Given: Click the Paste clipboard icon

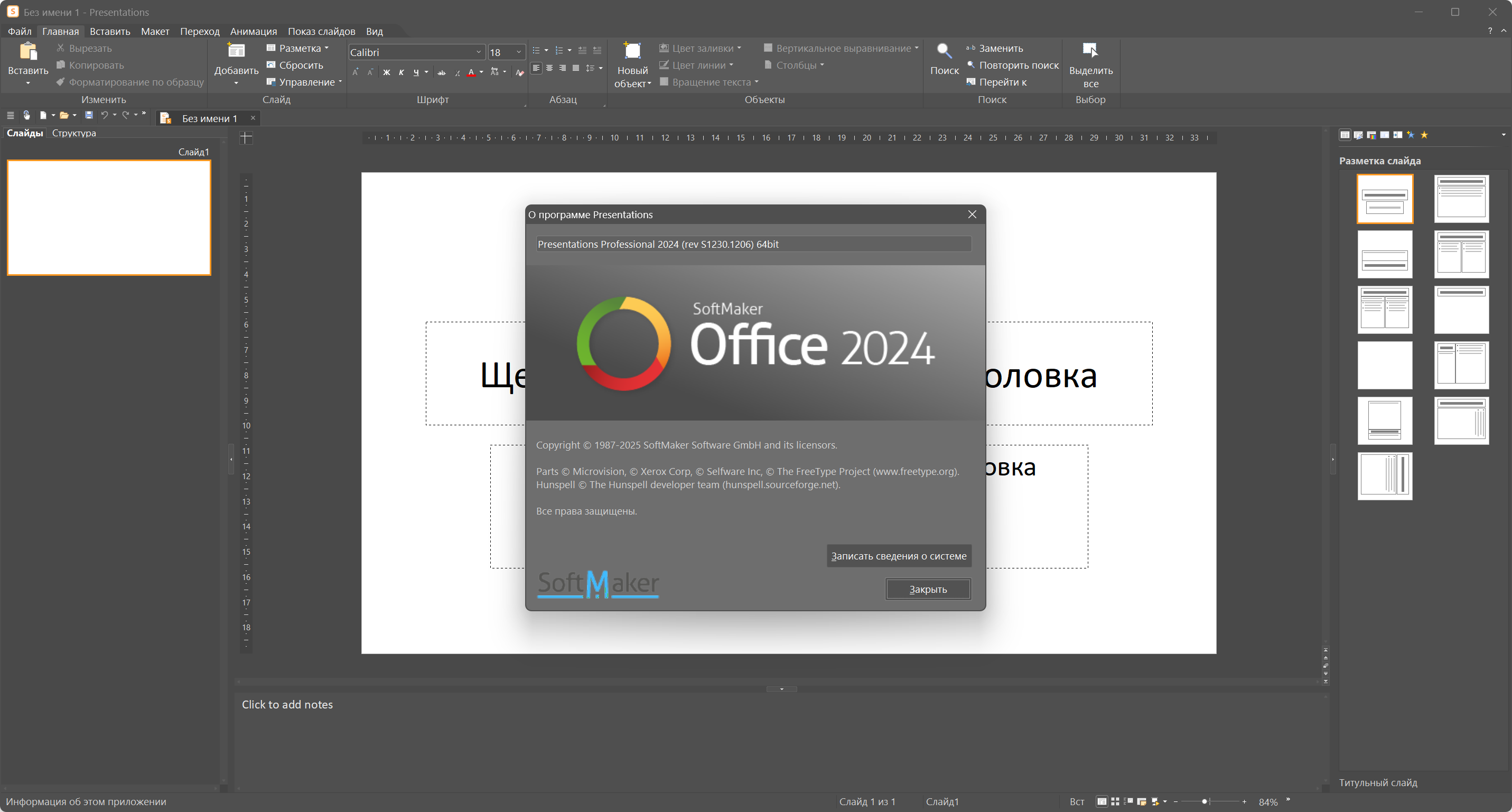Looking at the screenshot, I should click(x=27, y=52).
